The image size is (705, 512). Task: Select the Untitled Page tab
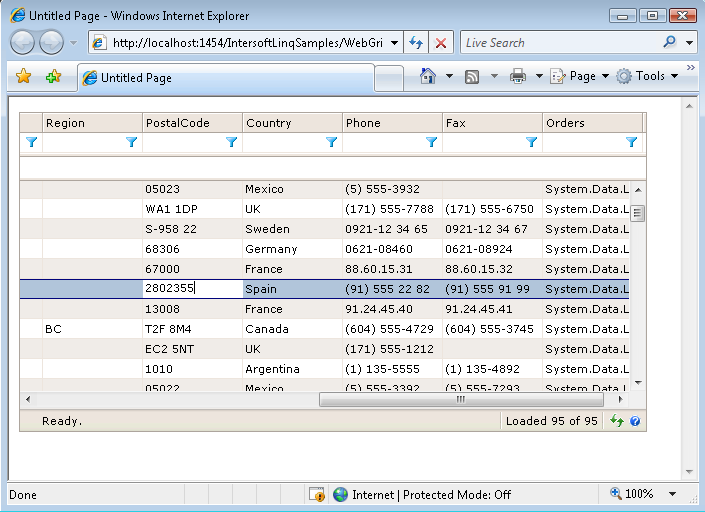(x=135, y=78)
